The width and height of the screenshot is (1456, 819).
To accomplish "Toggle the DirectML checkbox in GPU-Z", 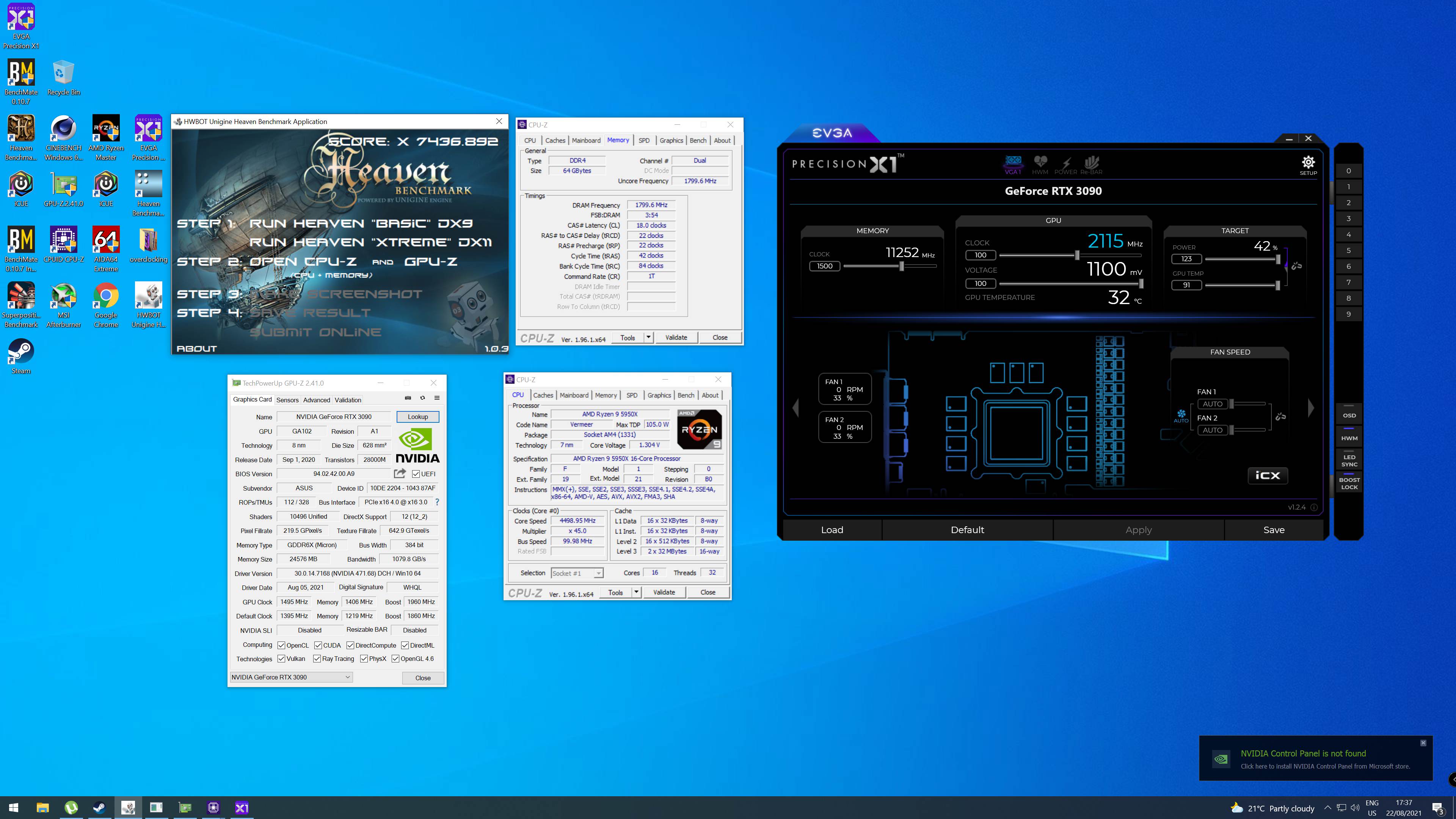I will [405, 645].
